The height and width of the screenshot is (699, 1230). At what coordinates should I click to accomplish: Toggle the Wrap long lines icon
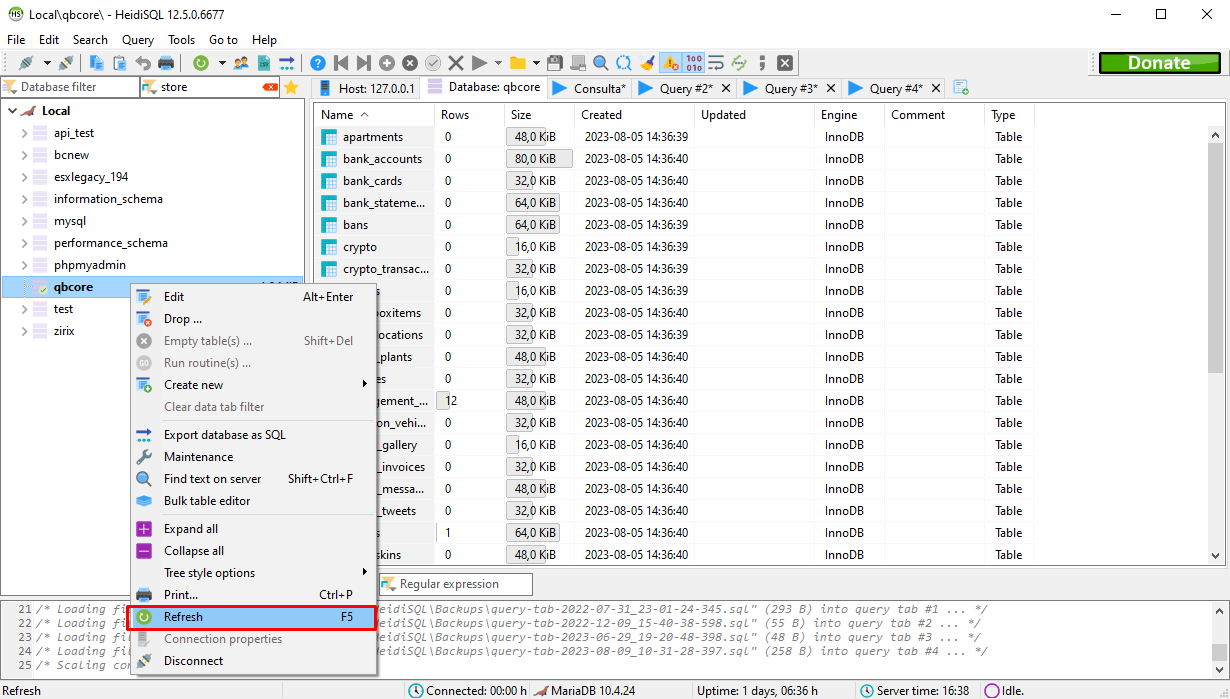[x=716, y=63]
